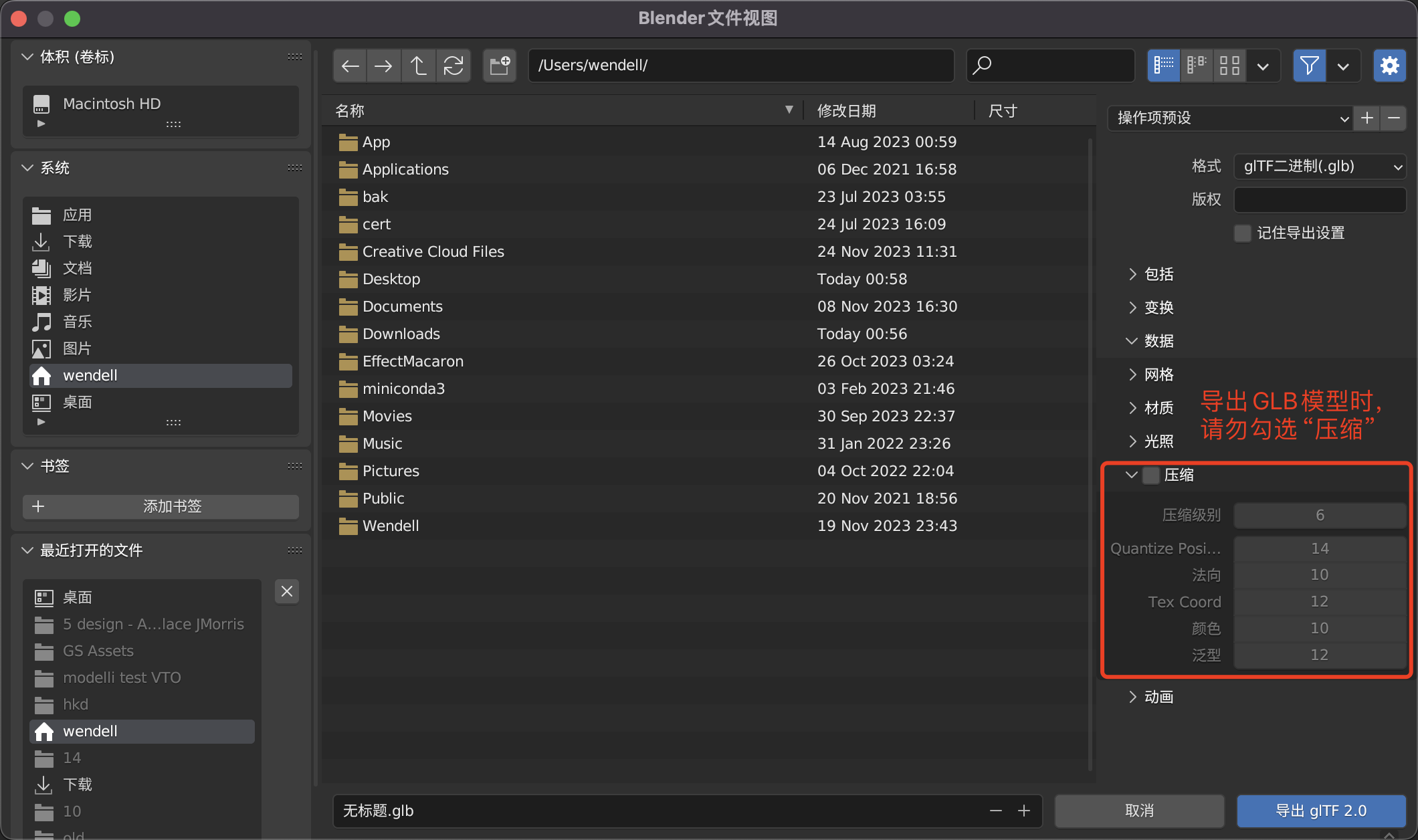Switch to thumbnail display mode
Screen dimensions: 1418x840
tap(1229, 66)
